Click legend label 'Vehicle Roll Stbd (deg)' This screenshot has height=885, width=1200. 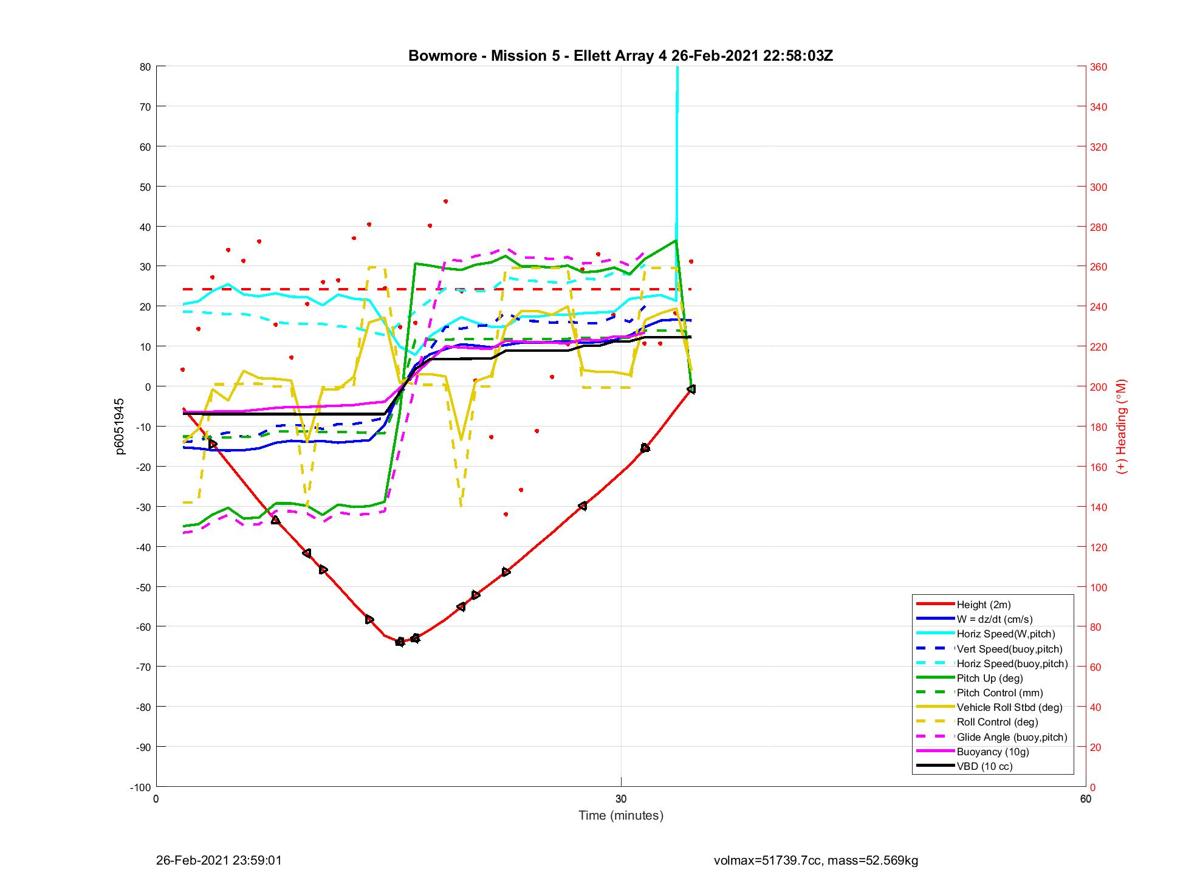[1009, 707]
